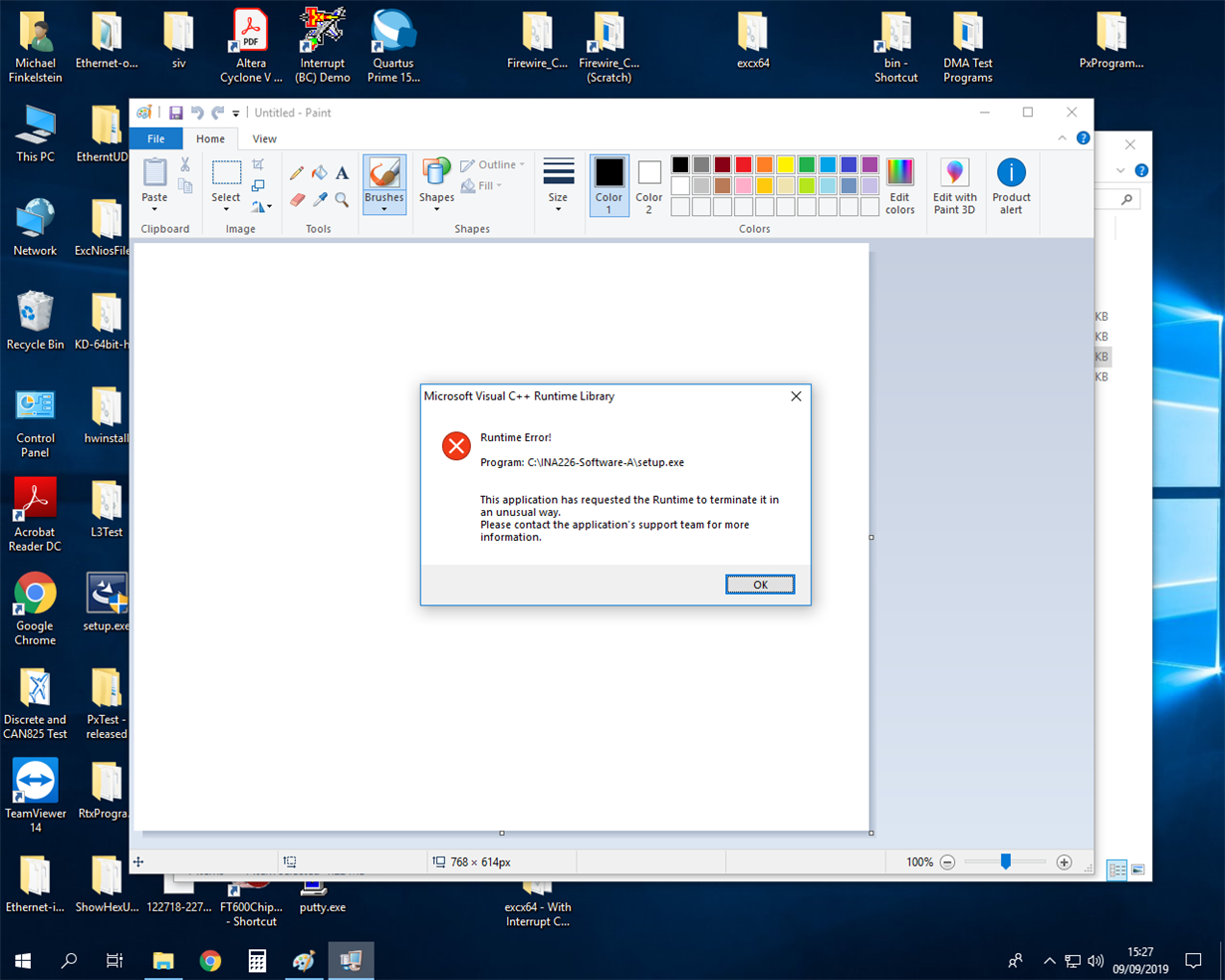Select the Google Chrome desktop shortcut
This screenshot has height=980, width=1225.
35,610
